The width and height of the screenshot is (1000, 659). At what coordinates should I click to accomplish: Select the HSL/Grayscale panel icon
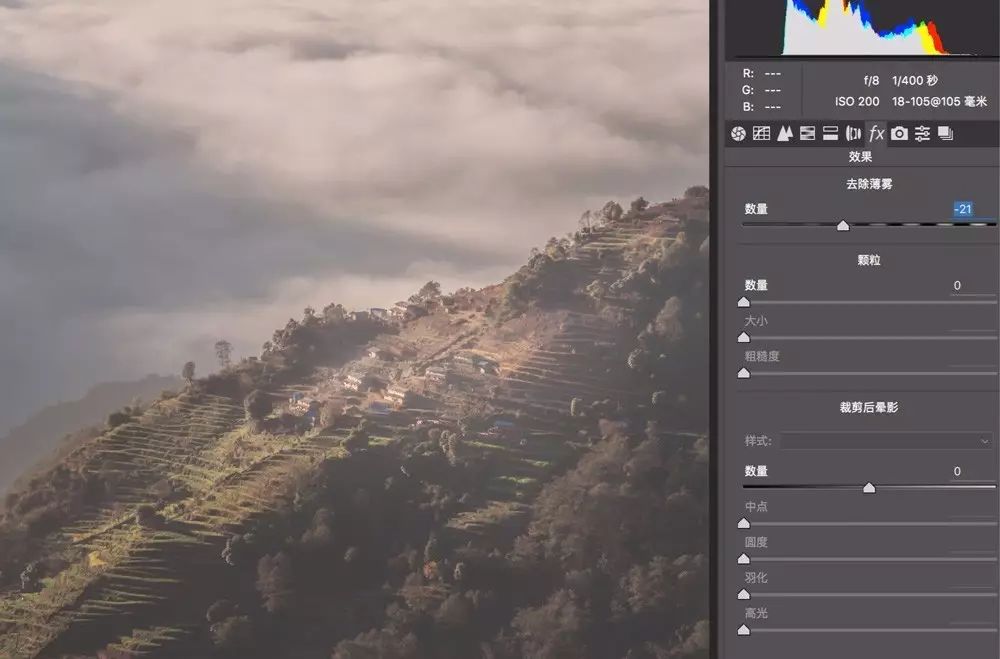tap(807, 133)
